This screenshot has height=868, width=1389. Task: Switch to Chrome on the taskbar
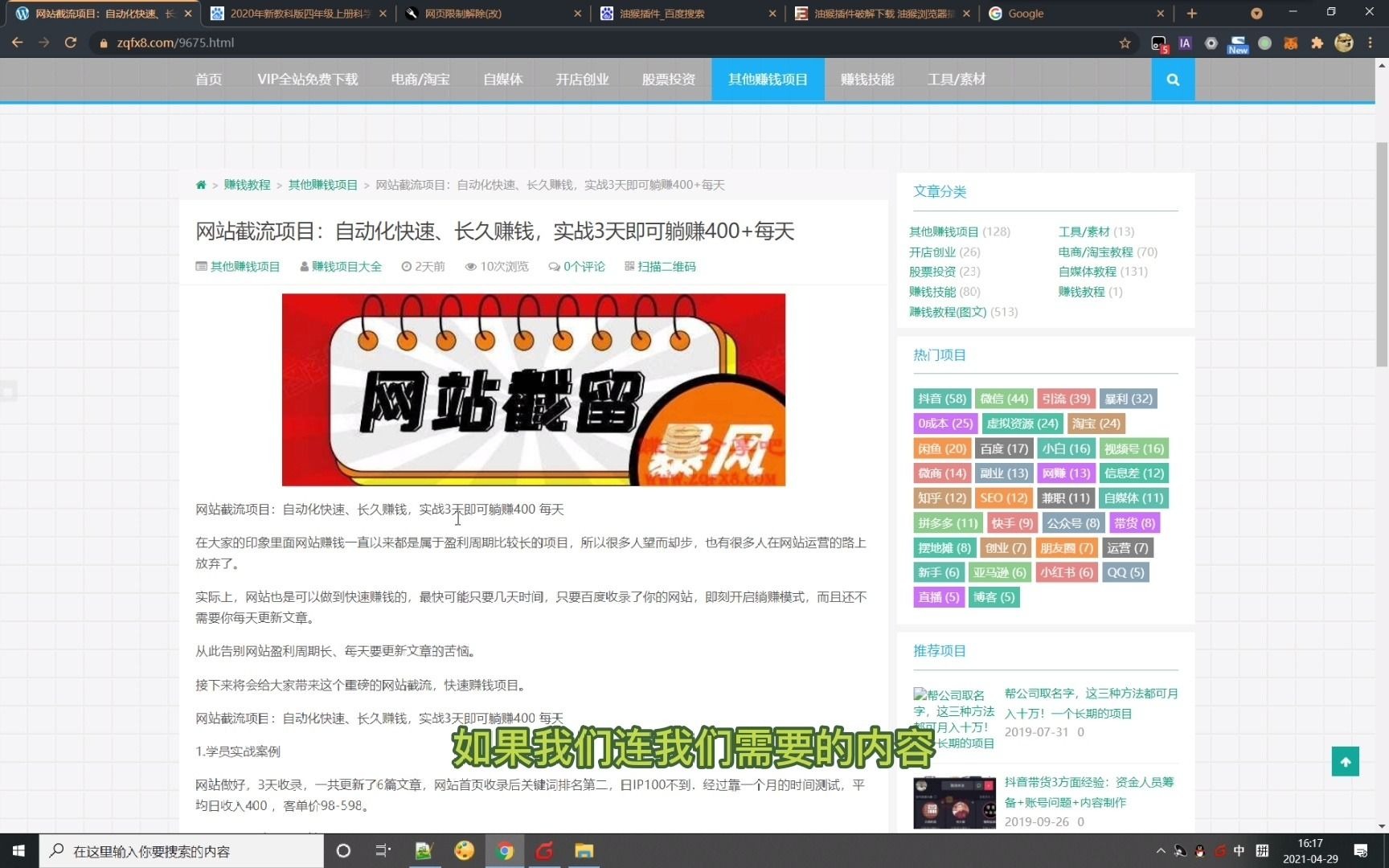tap(505, 850)
